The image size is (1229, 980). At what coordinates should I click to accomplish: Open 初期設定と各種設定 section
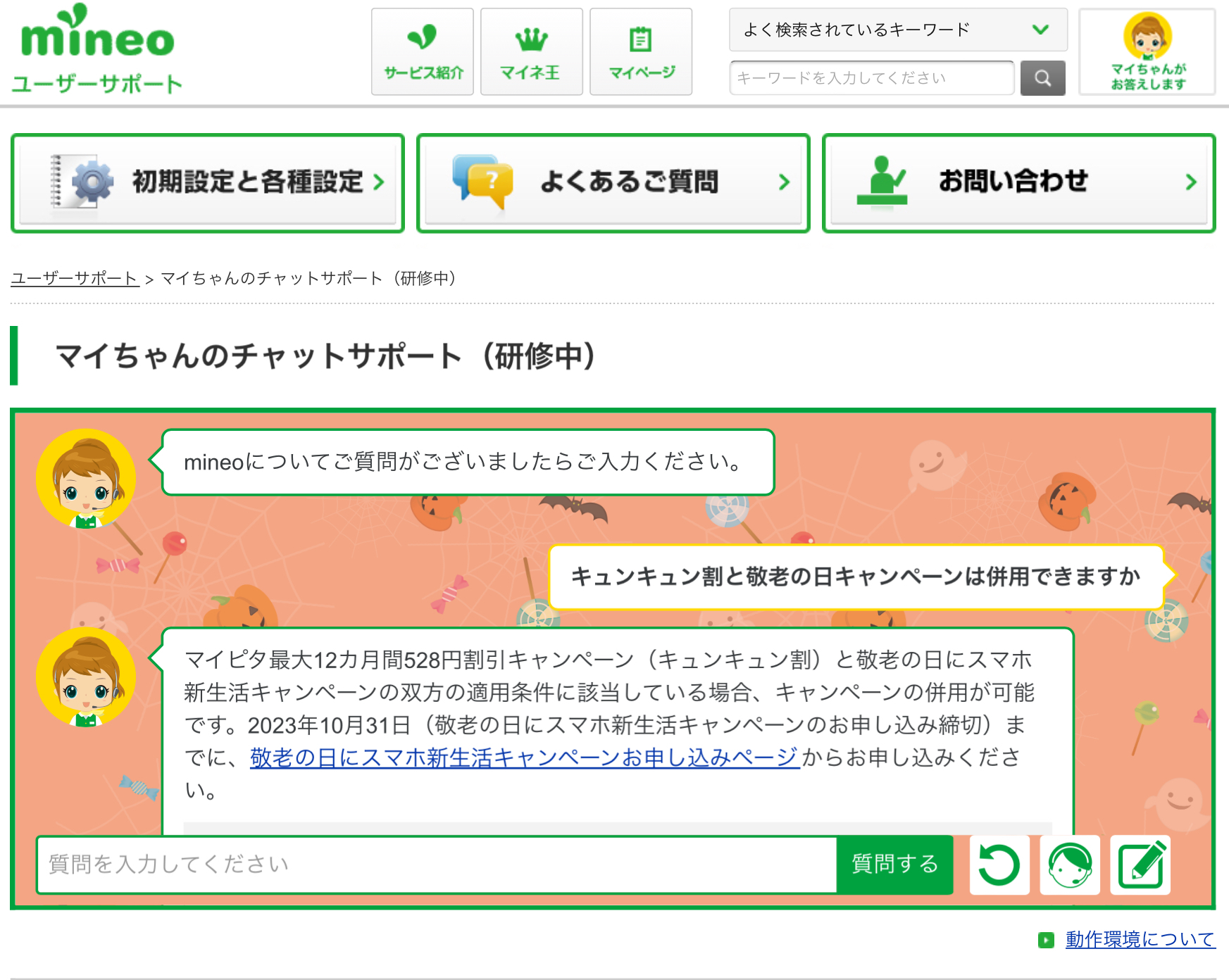point(208,182)
